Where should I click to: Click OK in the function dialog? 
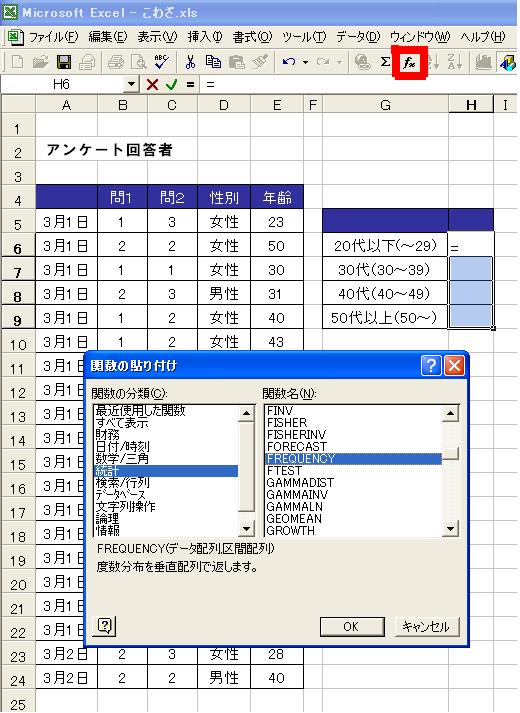coord(351,627)
